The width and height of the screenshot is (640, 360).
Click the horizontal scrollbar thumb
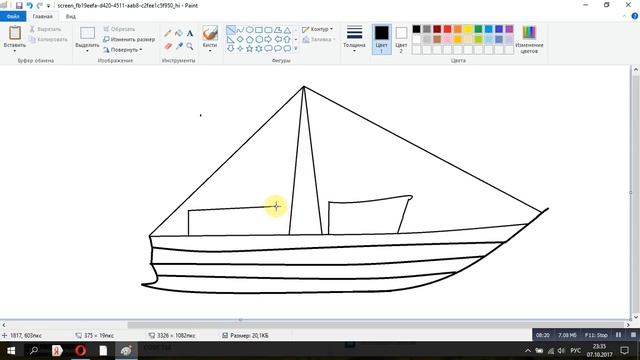376,325
